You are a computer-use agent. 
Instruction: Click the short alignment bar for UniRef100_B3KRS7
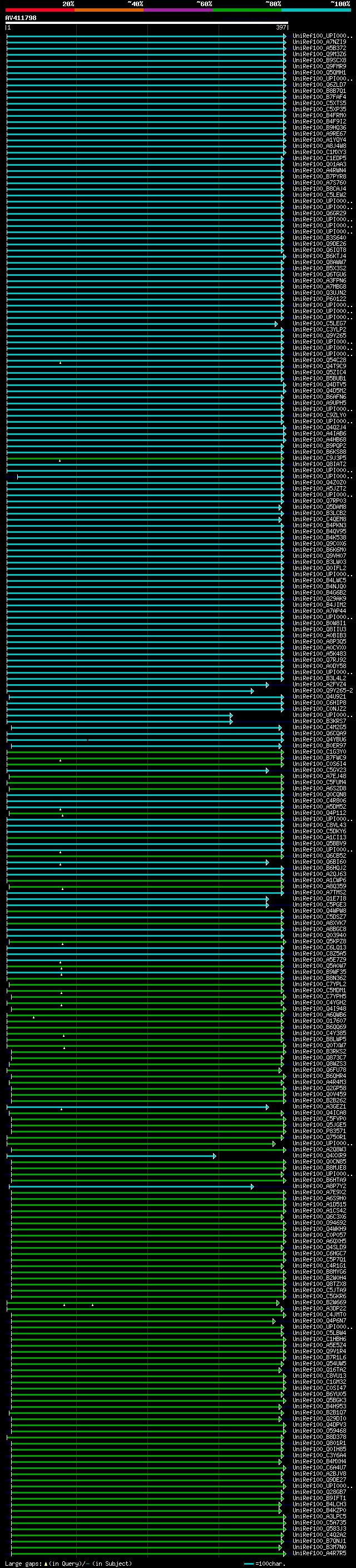coord(120,721)
